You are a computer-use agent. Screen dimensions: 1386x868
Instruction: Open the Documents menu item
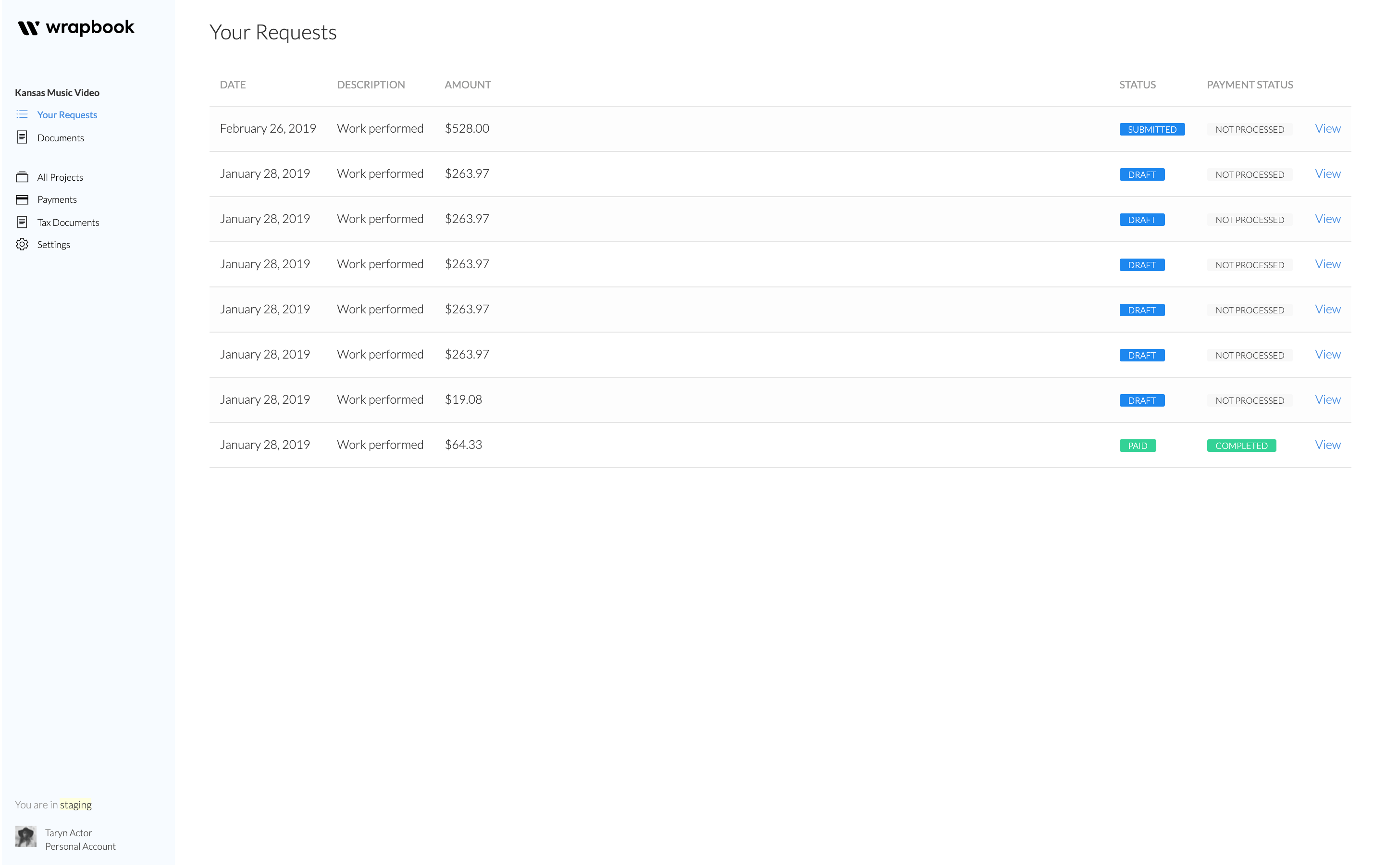[60, 138]
